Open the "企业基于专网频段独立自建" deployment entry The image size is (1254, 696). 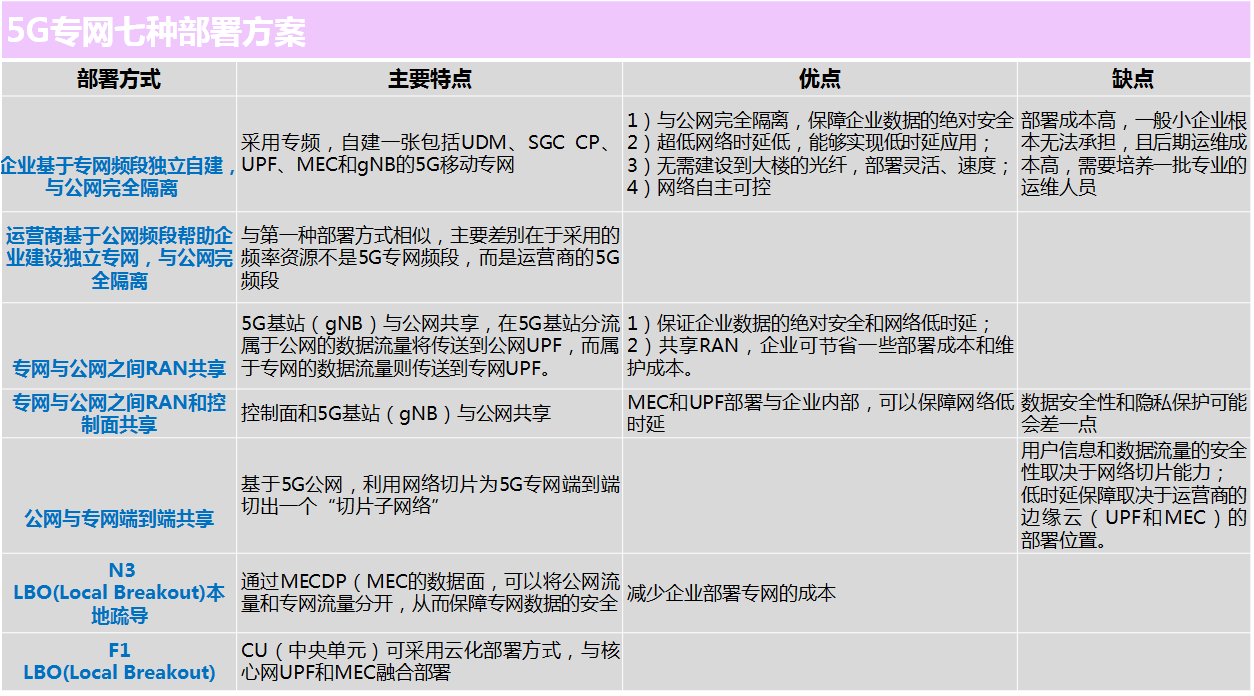tap(119, 176)
